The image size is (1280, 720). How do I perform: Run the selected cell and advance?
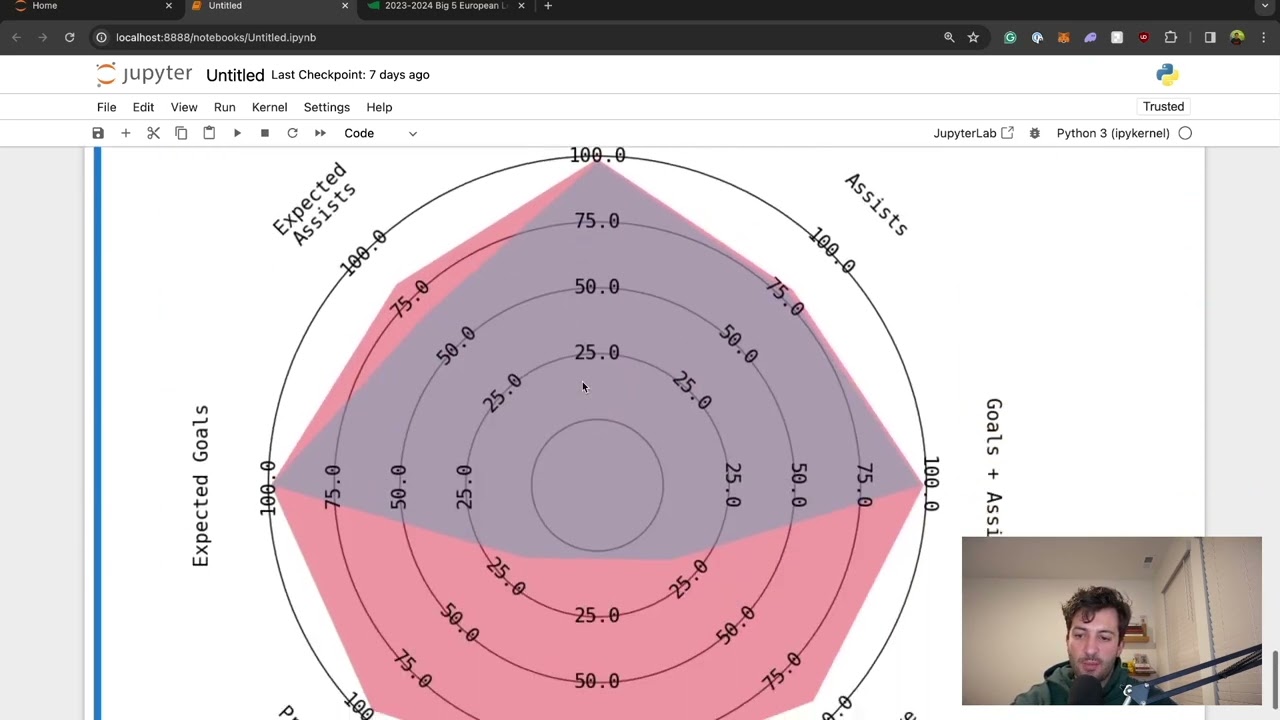[x=237, y=133]
